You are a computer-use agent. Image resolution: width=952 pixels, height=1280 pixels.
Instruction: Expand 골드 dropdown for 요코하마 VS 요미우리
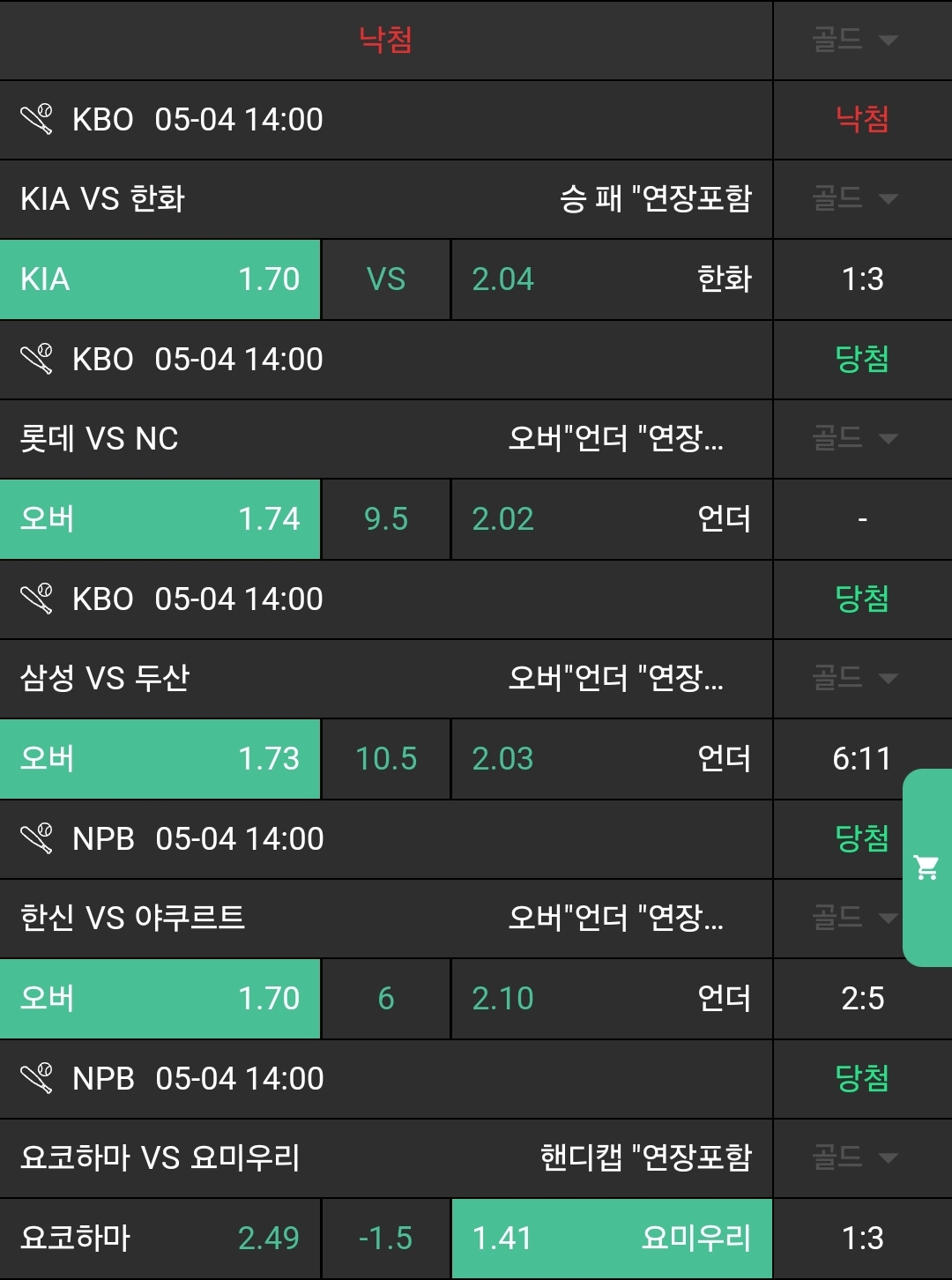click(854, 1157)
